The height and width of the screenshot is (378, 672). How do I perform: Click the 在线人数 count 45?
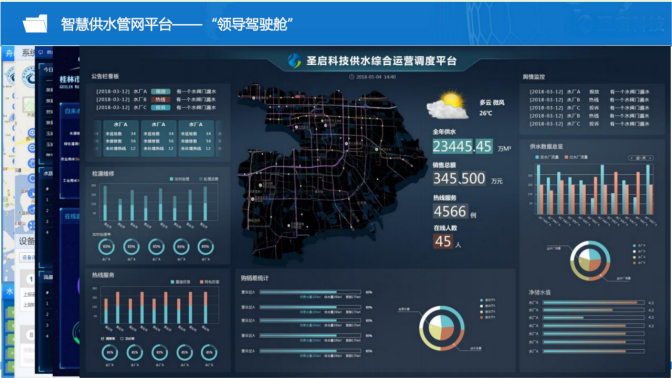pyautogui.click(x=443, y=241)
